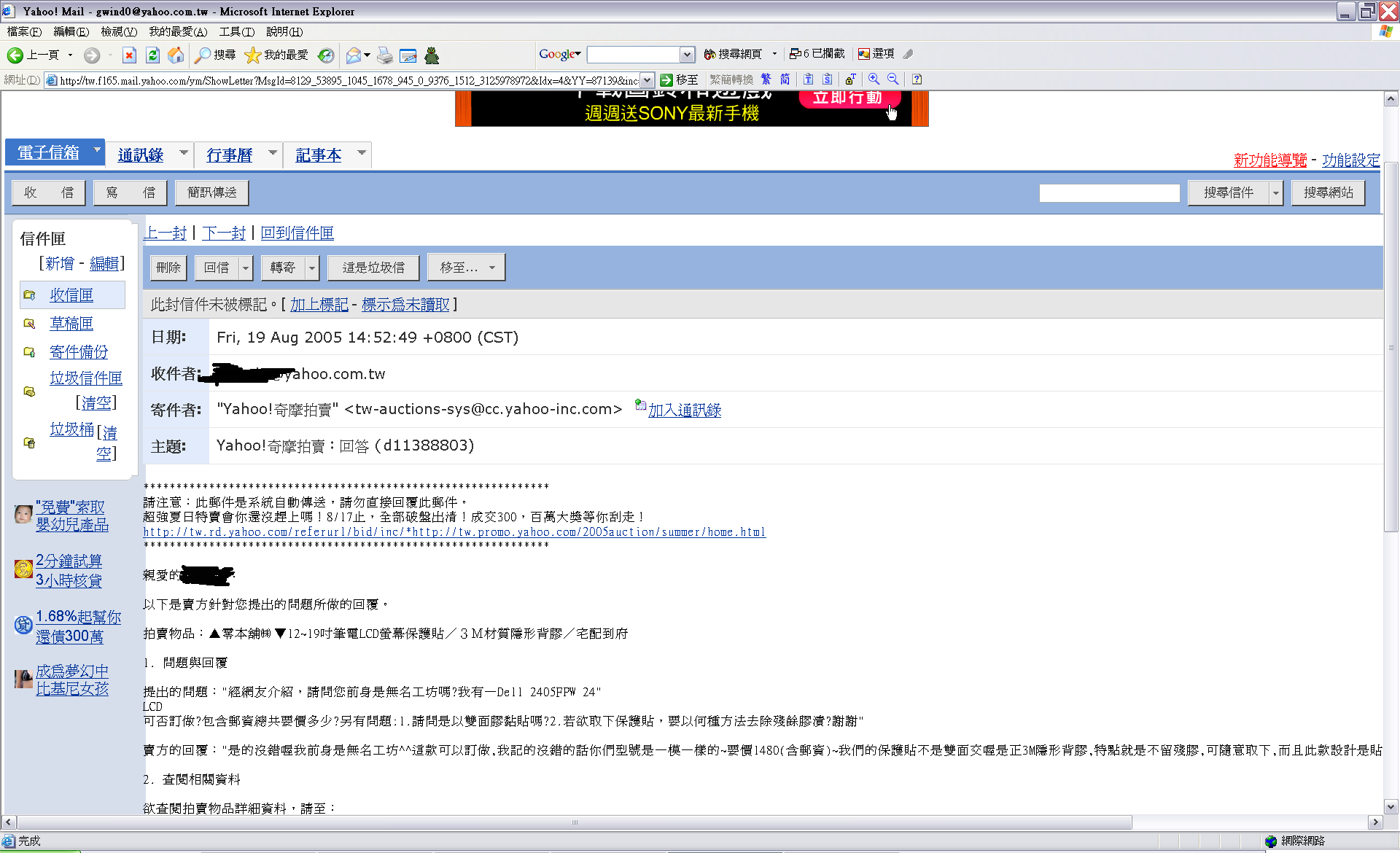Open the address bar URL dropdown
The image size is (1400, 853).
pyautogui.click(x=647, y=80)
